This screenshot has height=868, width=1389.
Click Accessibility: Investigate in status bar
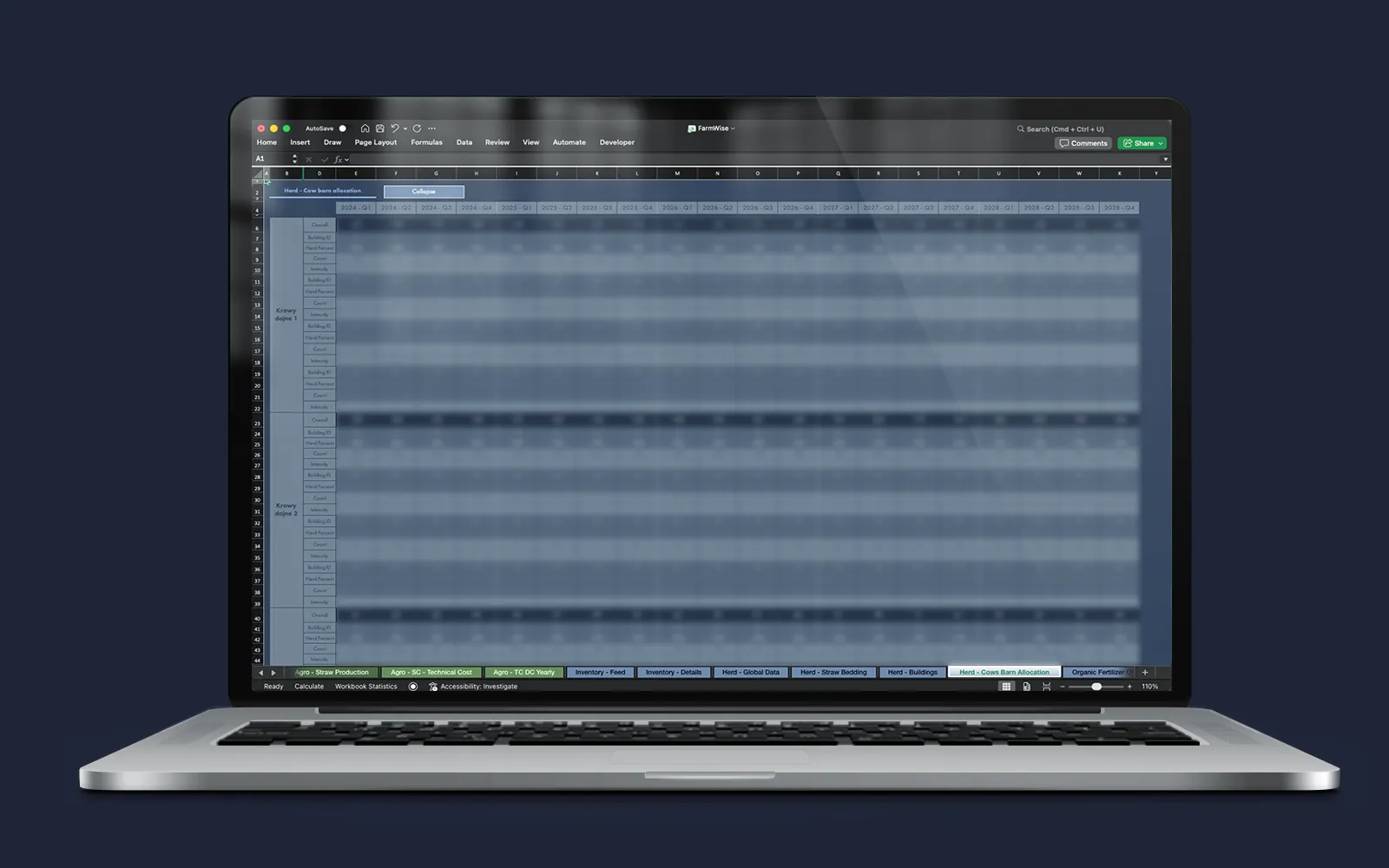tap(473, 687)
